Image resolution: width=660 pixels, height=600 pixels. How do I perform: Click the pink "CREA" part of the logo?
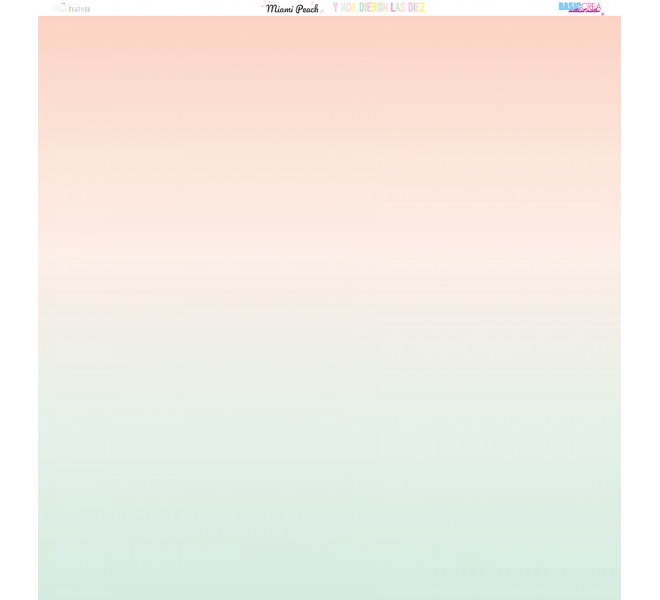591,6
